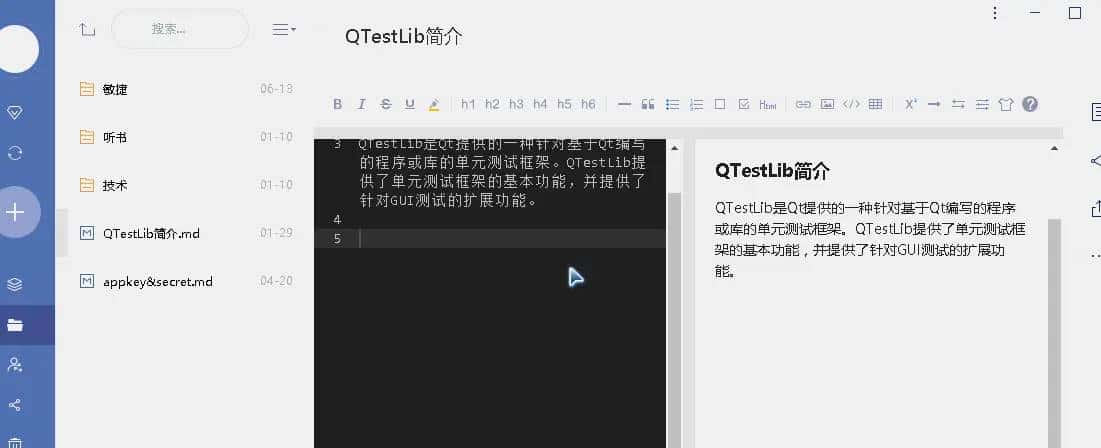
Task: Focus the 搜索 search field
Action: pyautogui.click(x=180, y=29)
